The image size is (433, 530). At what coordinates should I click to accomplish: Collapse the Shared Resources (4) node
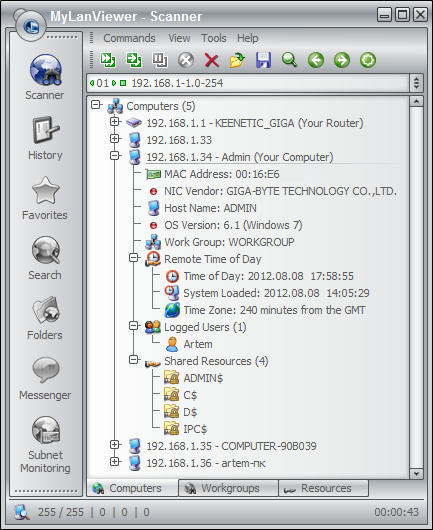click(134, 360)
